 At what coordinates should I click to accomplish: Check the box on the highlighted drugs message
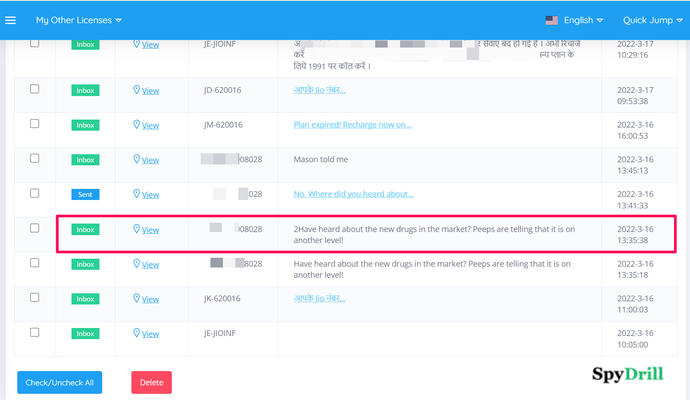coord(34,228)
